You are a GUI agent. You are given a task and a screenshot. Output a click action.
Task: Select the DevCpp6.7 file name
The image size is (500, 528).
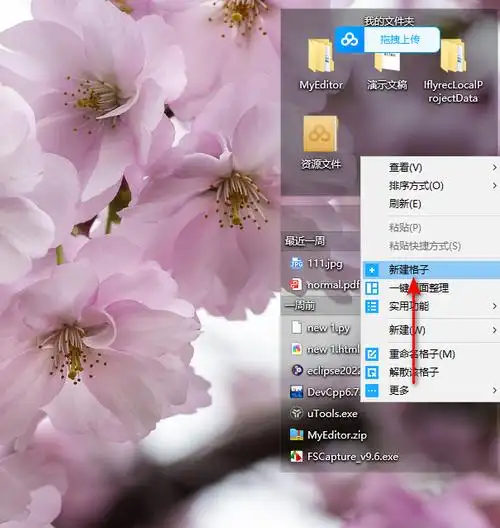click(334, 392)
